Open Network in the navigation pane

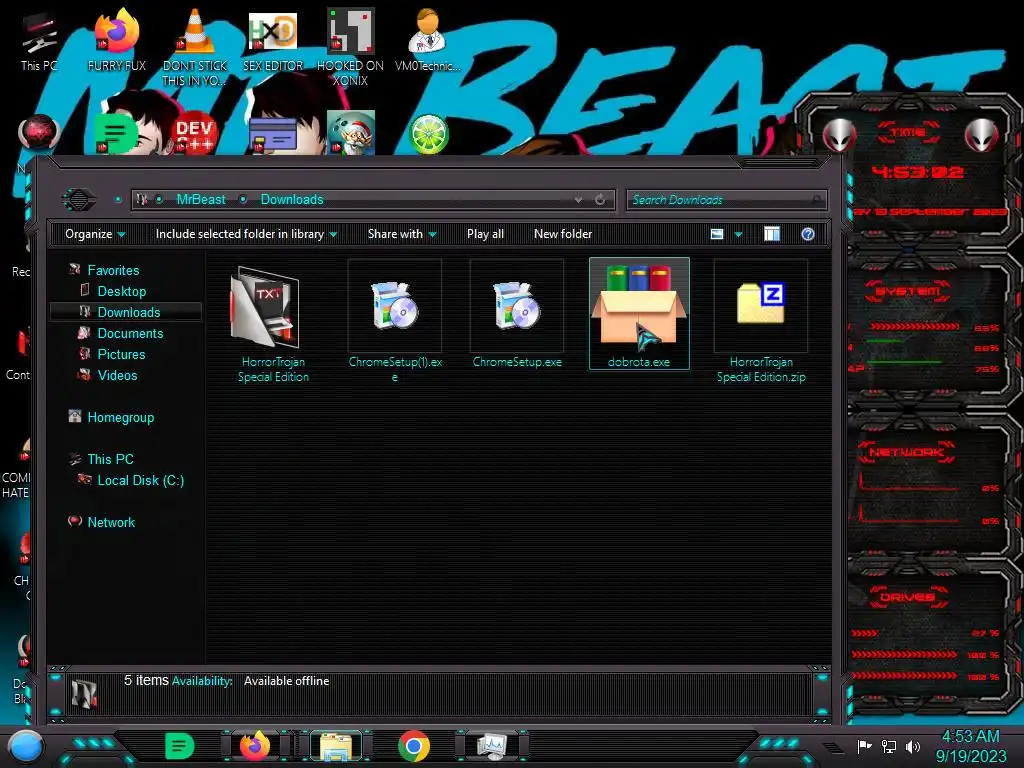click(x=111, y=522)
